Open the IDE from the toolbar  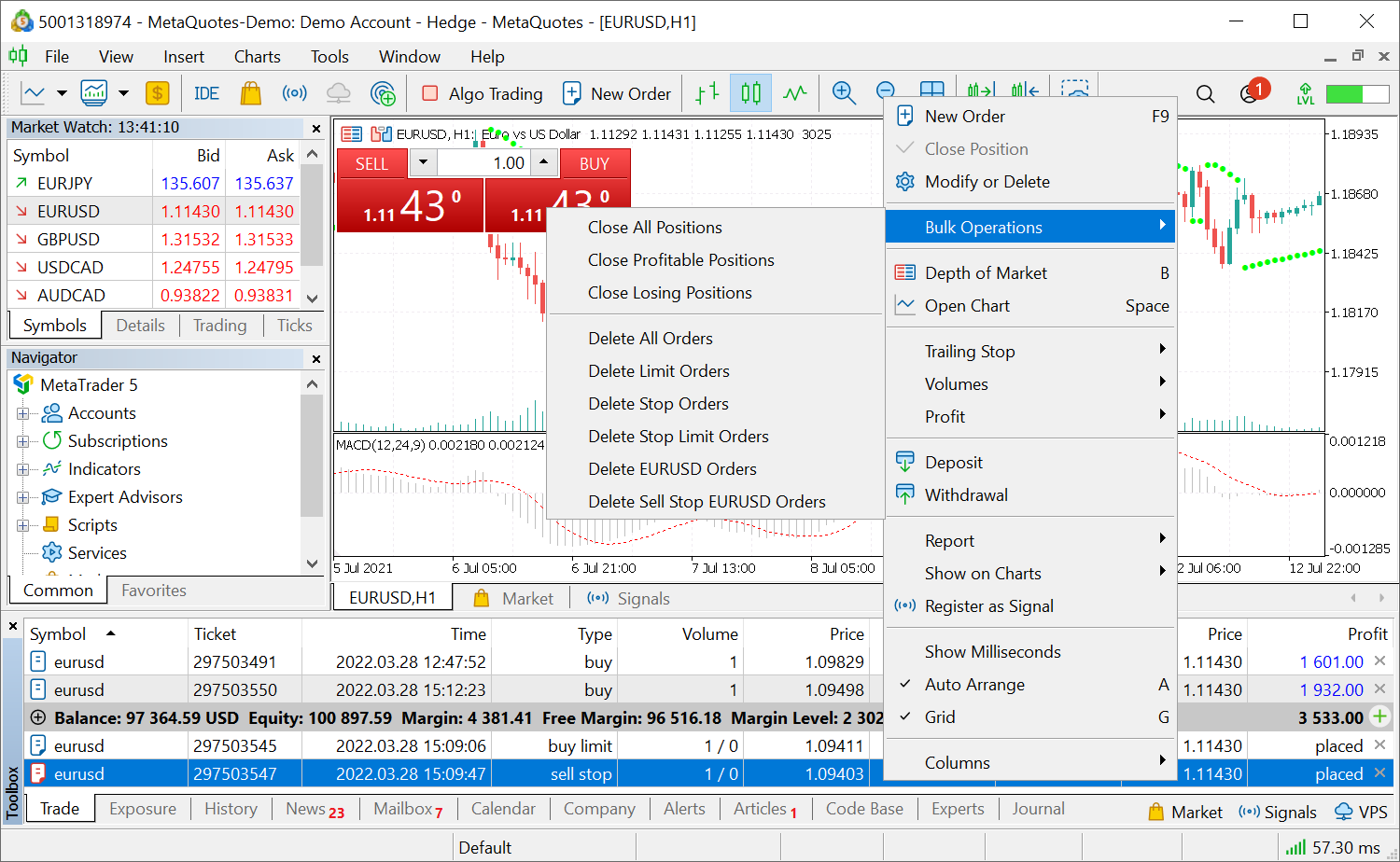tap(205, 92)
